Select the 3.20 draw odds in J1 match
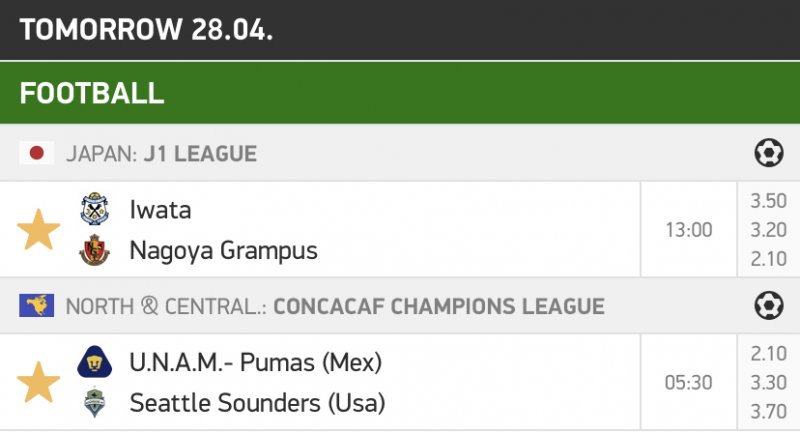Image resolution: width=800 pixels, height=433 pixels. pos(768,230)
